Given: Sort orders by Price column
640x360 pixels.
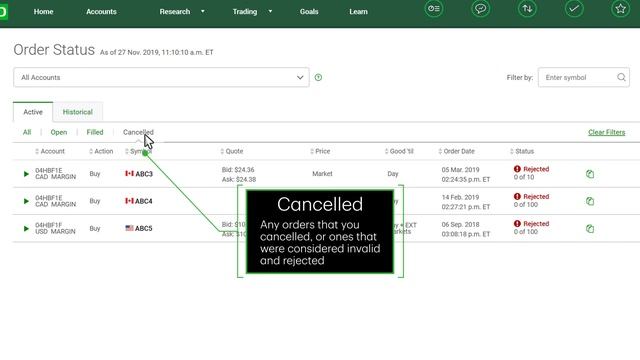Looking at the screenshot, I should [320, 151].
